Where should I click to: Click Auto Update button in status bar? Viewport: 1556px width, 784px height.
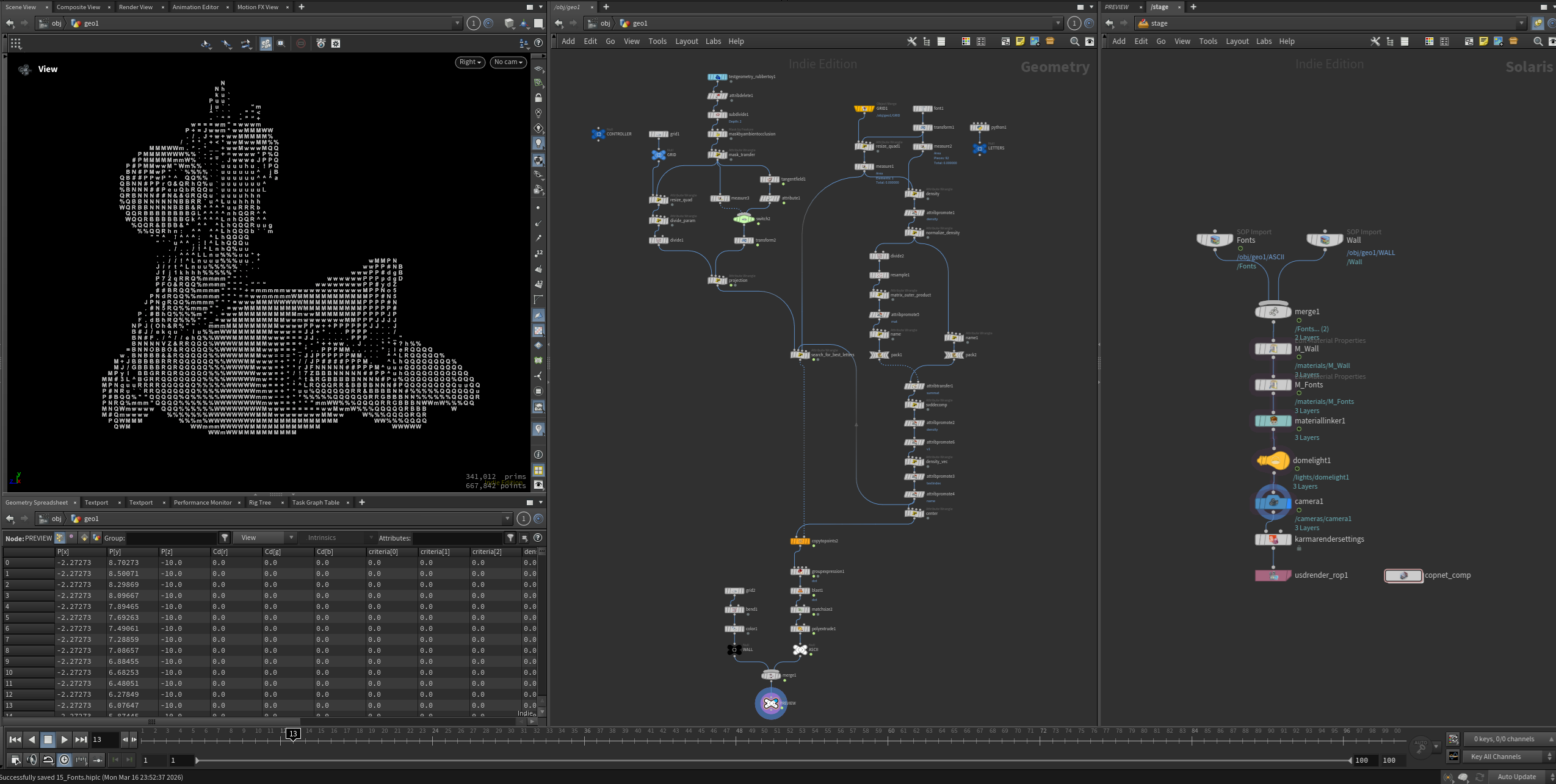coord(1516,777)
